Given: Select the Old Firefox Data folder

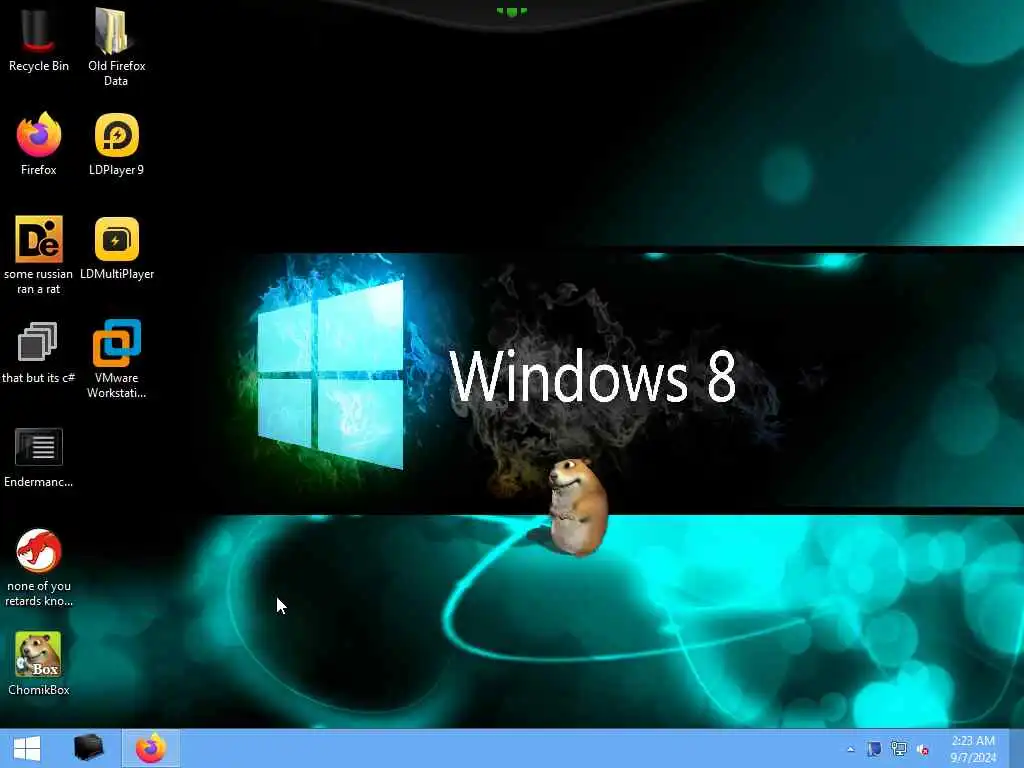Looking at the screenshot, I should (x=116, y=46).
